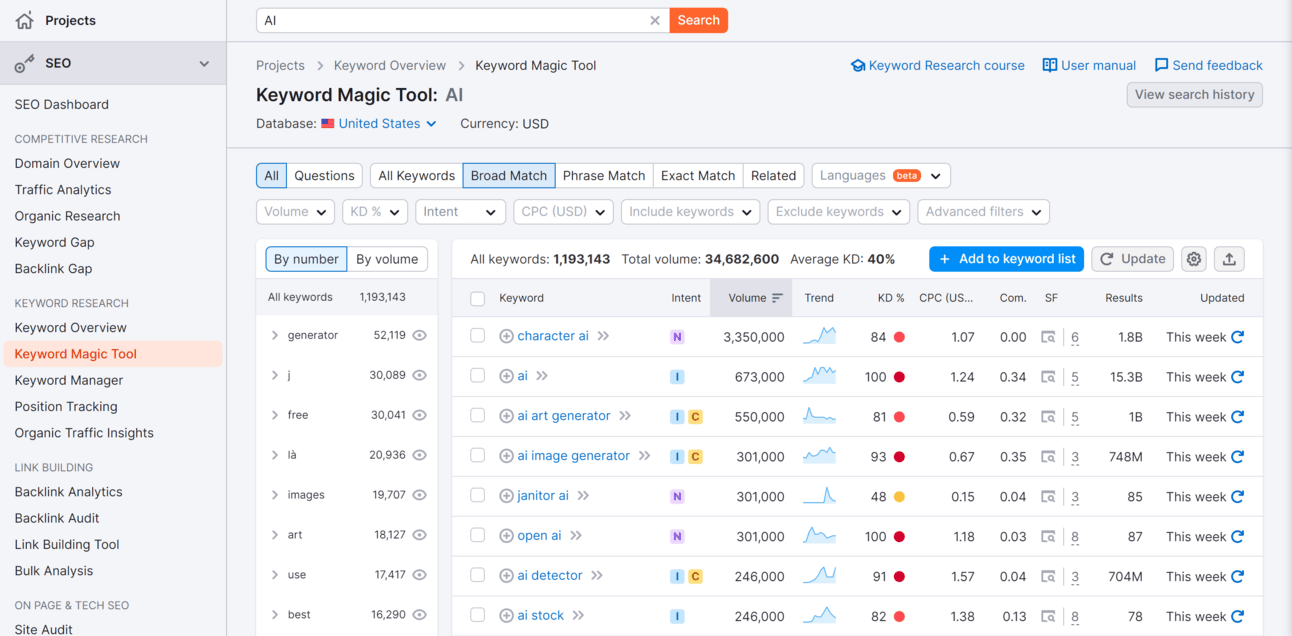Select the Related tab
The image size is (1292, 636).
[774, 176]
